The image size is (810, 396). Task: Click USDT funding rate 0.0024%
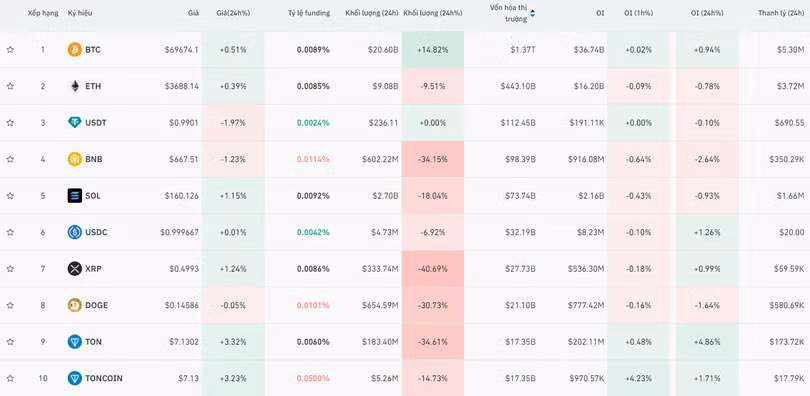pos(313,123)
